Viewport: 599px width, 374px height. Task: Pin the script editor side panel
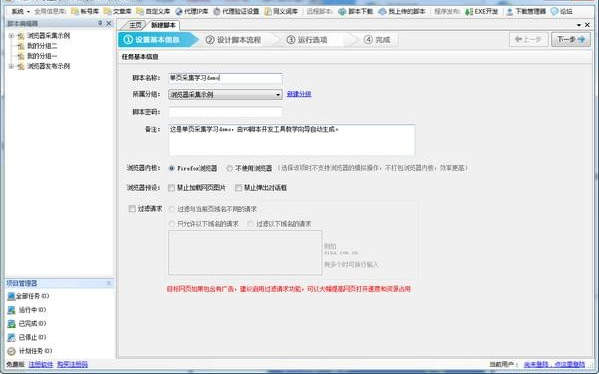click(x=100, y=23)
